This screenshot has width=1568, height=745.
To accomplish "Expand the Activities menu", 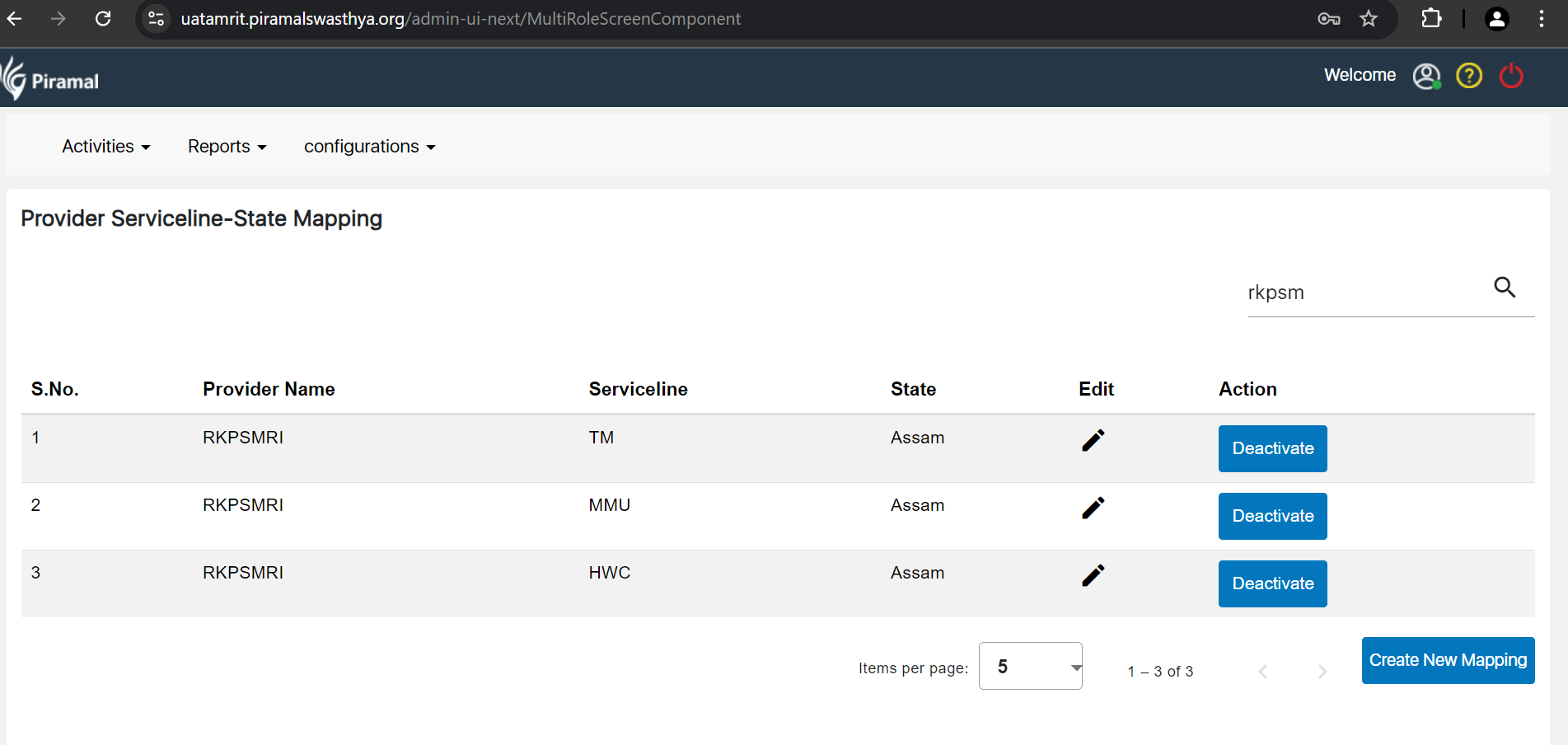I will [105, 147].
